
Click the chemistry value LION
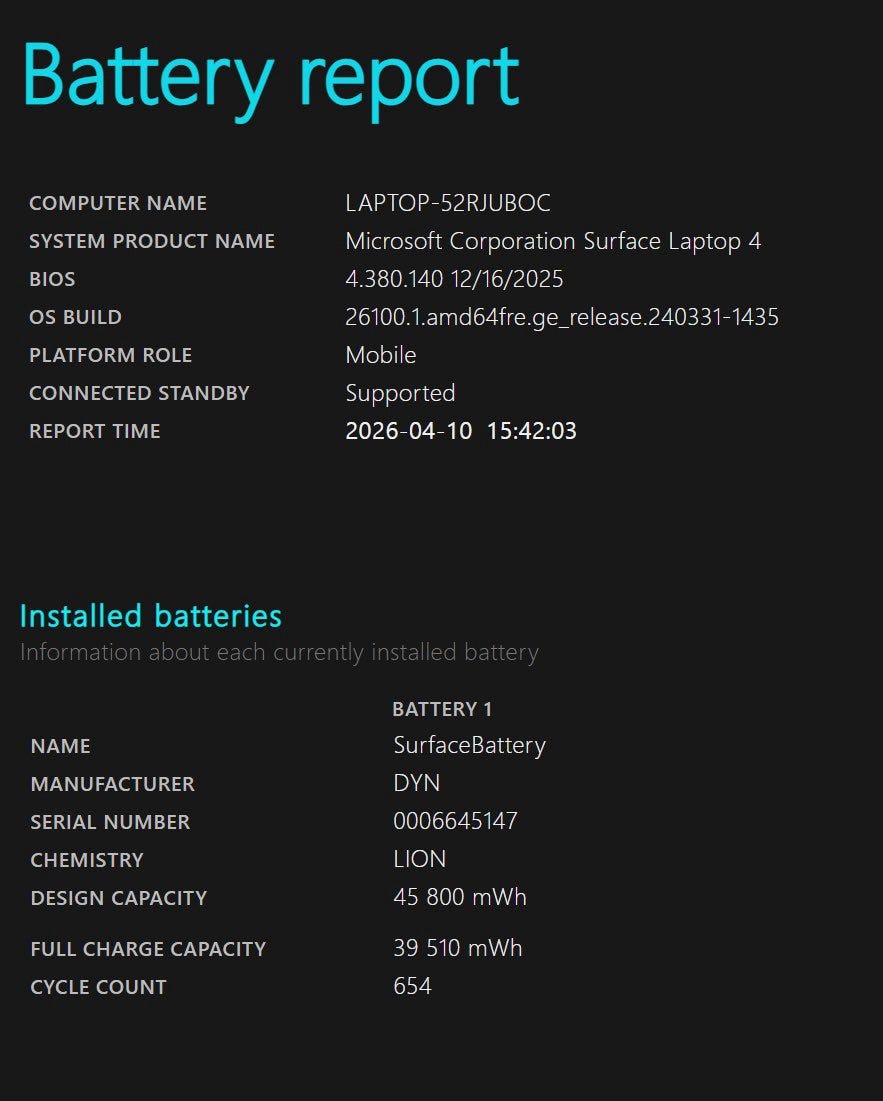(x=420, y=859)
